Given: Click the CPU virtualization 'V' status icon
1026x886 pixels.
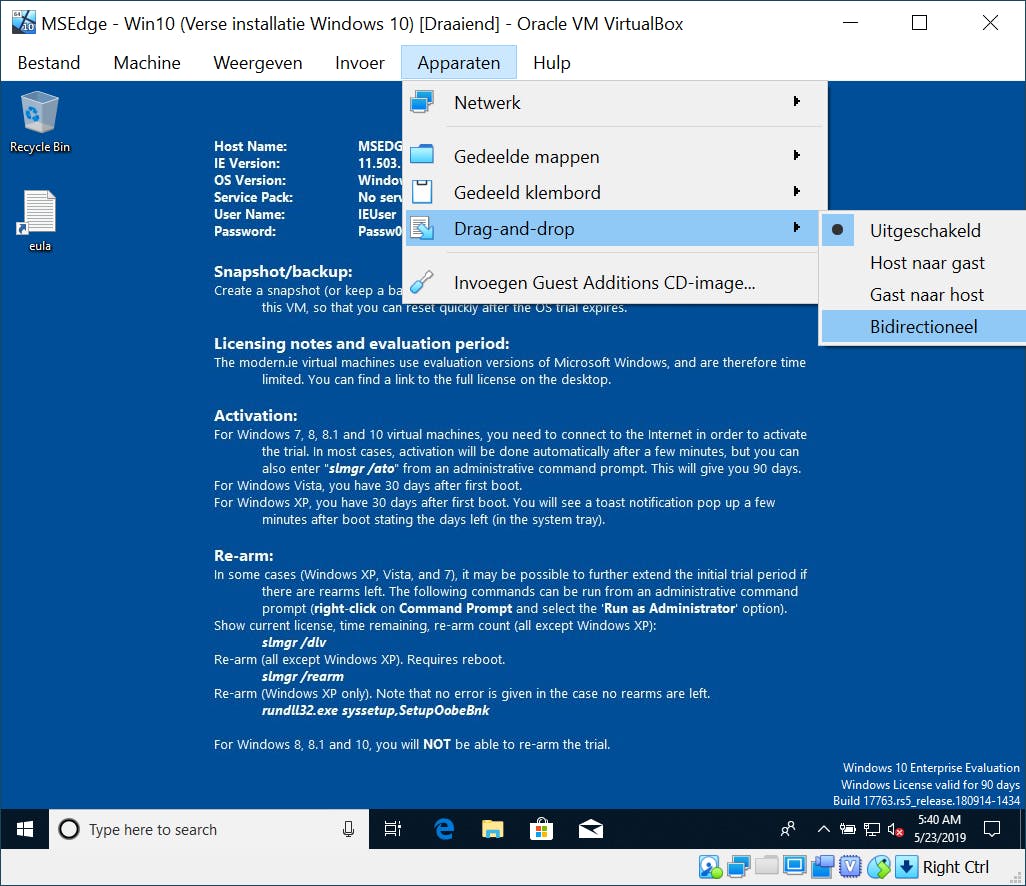Looking at the screenshot, I should (850, 867).
